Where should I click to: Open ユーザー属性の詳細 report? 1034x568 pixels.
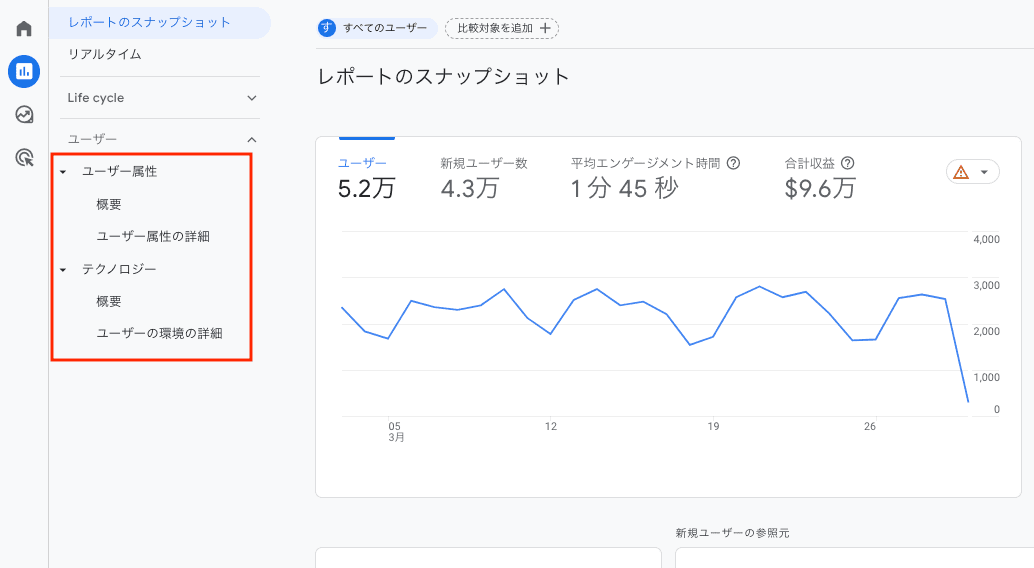(x=153, y=236)
